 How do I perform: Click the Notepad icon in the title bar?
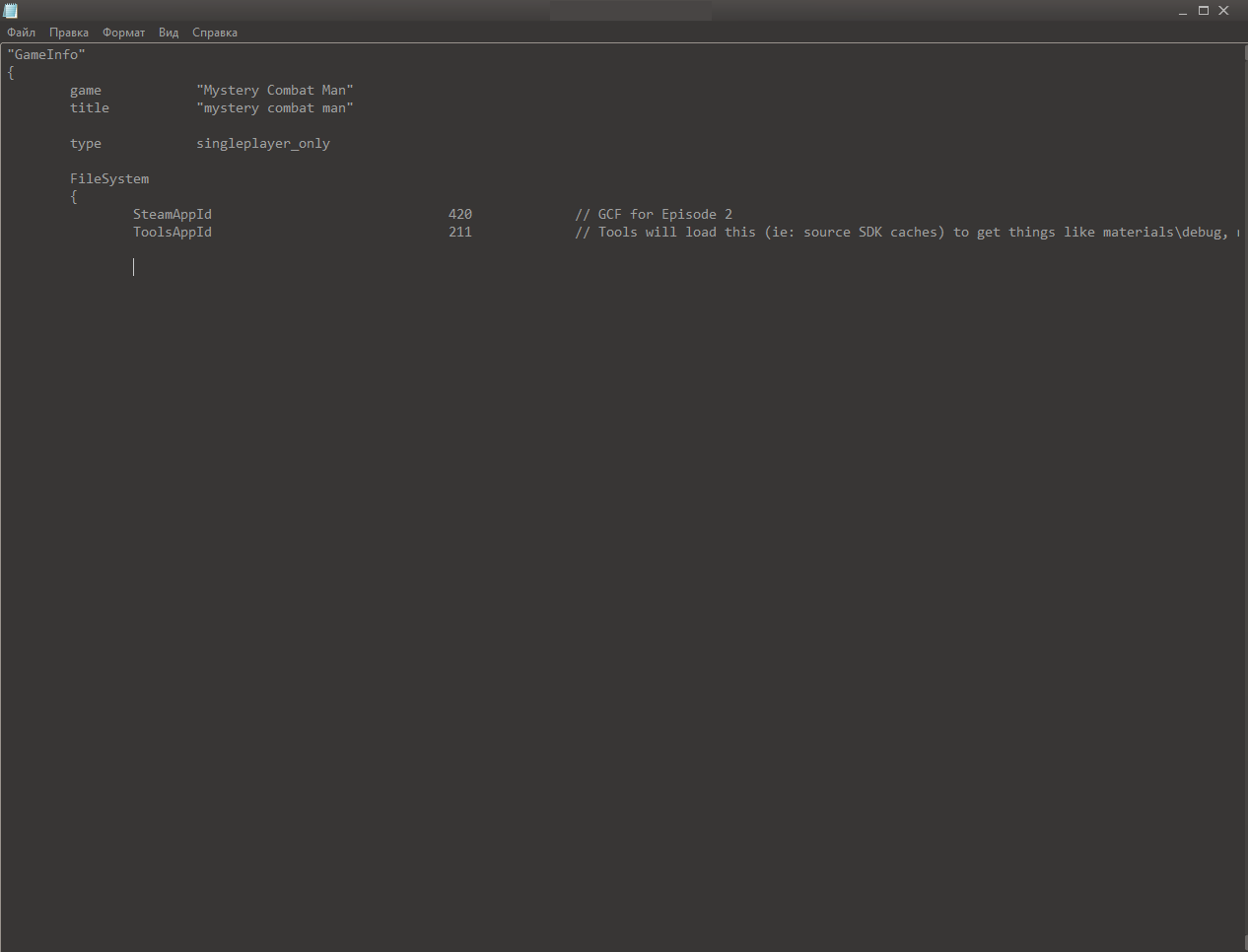click(x=11, y=11)
